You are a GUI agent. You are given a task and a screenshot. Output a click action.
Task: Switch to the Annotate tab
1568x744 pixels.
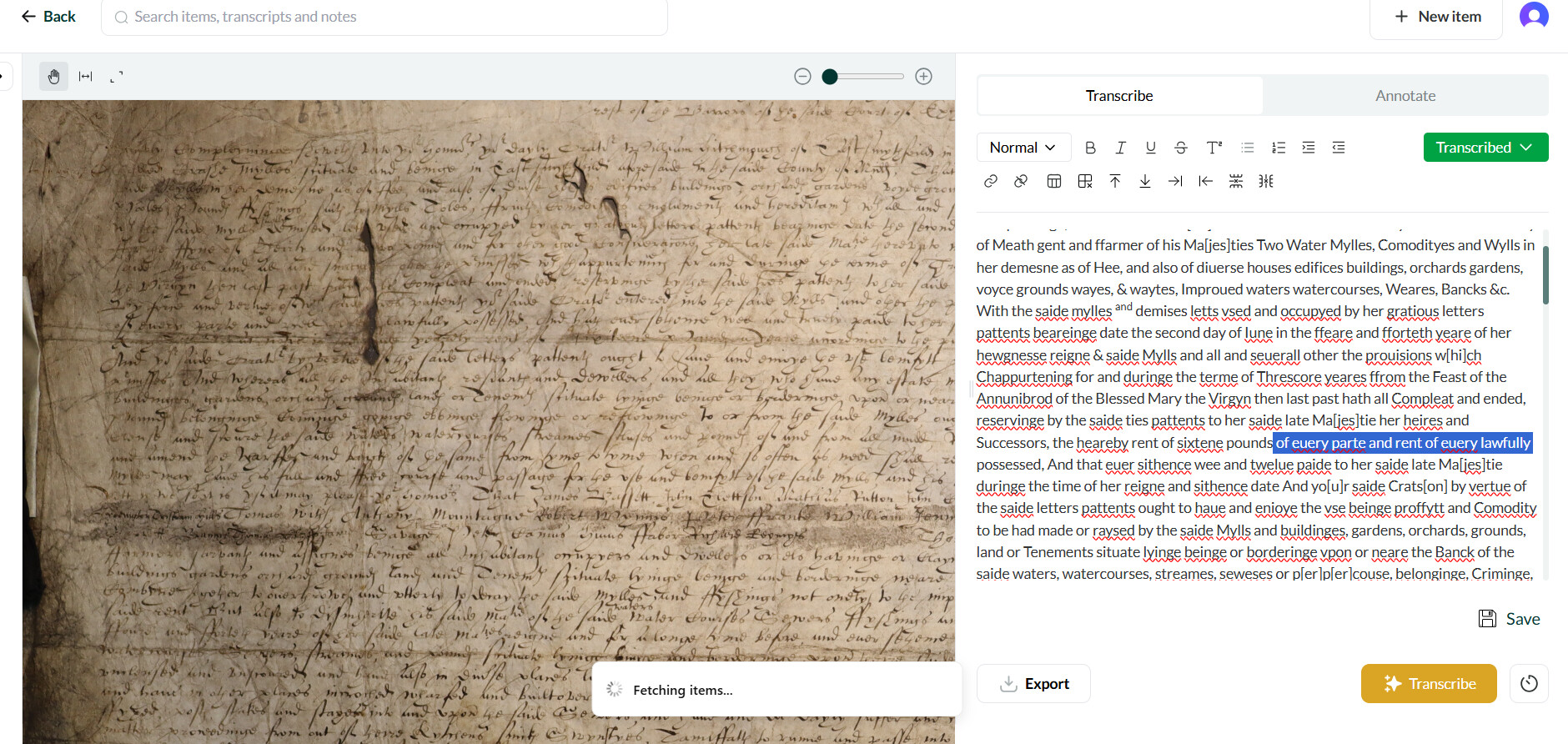tap(1405, 96)
